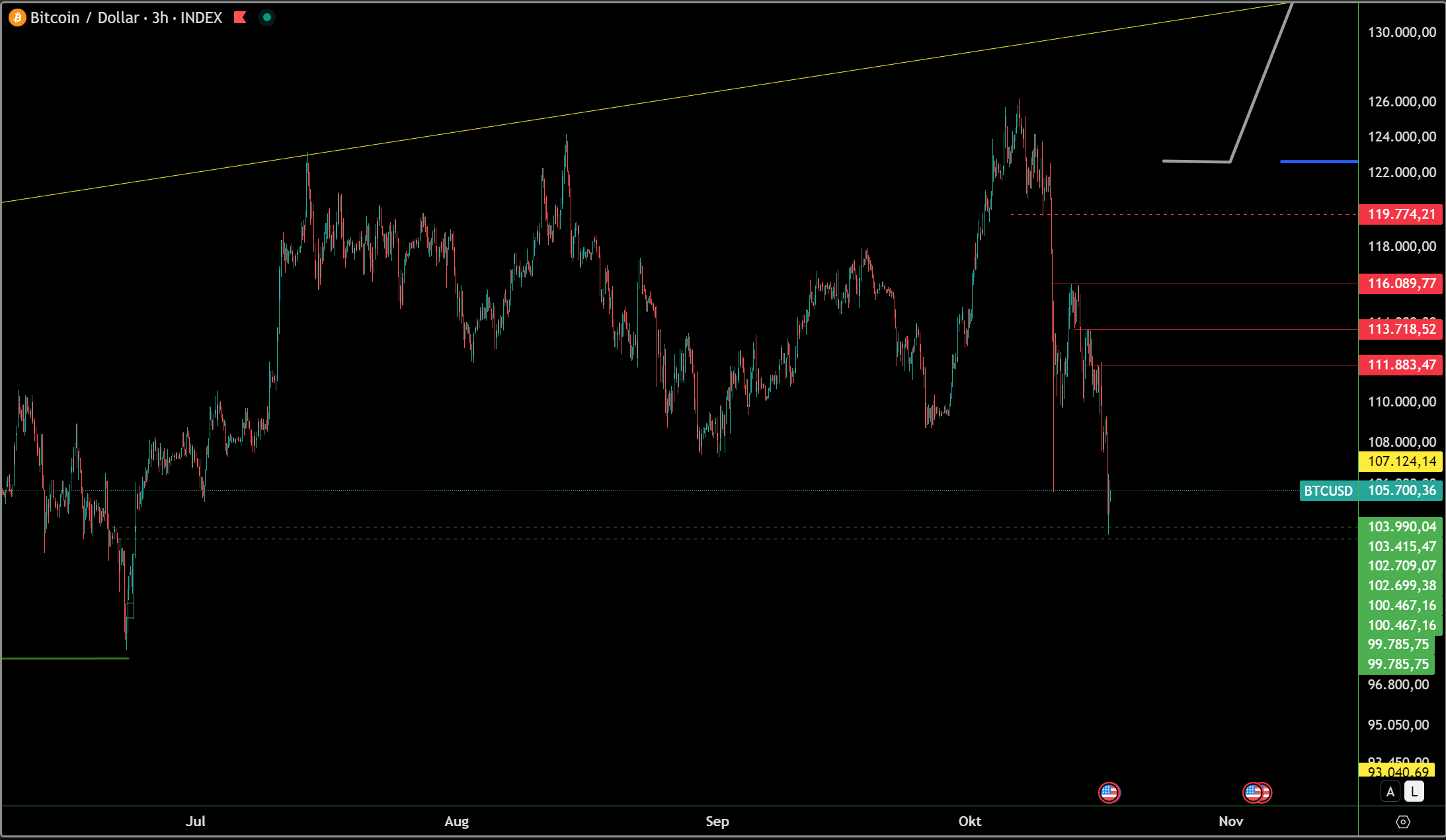Toggle log scale with the L button
The width and height of the screenshot is (1446, 840).
point(1414,792)
